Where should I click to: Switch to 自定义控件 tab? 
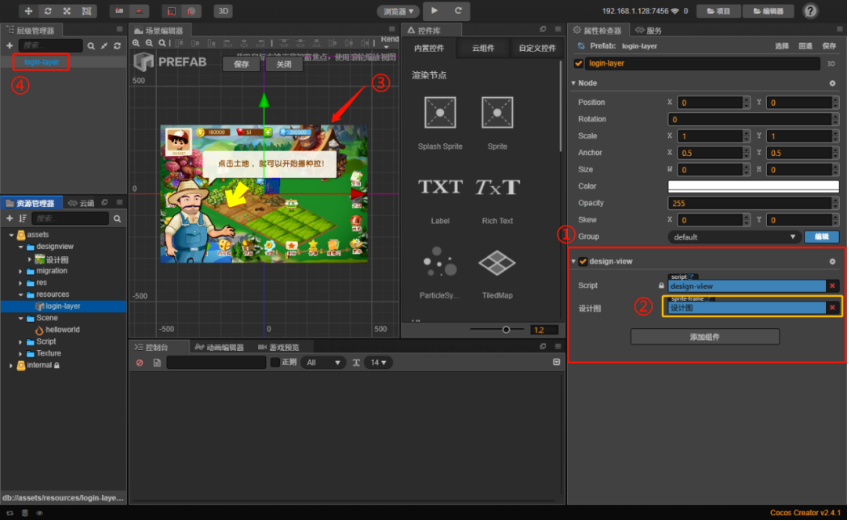pyautogui.click(x=537, y=48)
